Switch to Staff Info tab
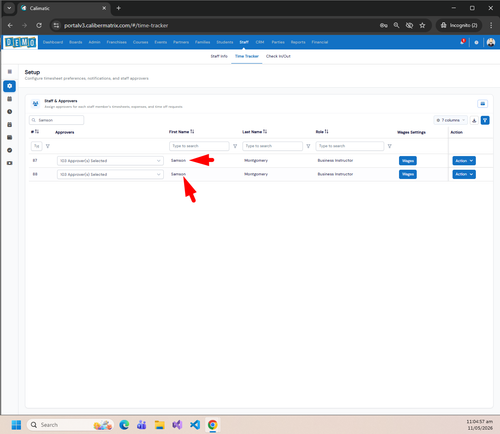Viewport: 500px width, 434px height. [x=219, y=56]
